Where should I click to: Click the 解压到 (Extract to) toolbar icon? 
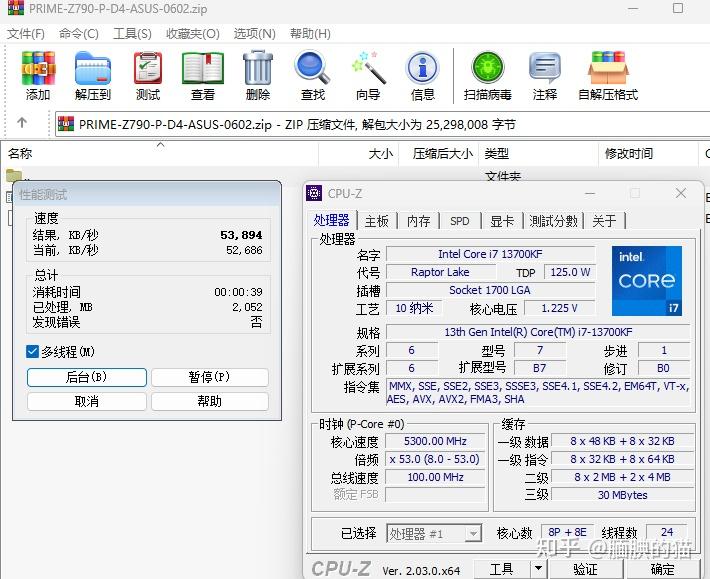(x=93, y=68)
